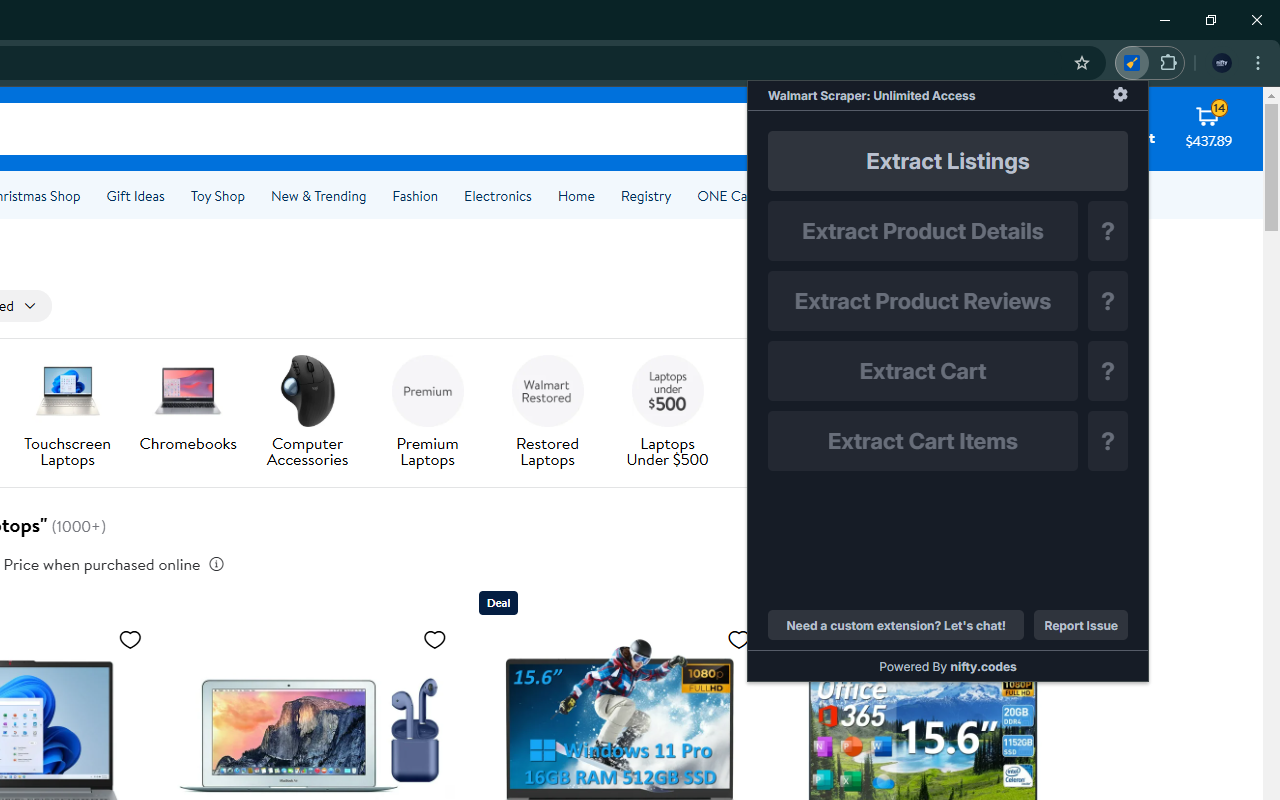Open the Fashion nav menu
Image resolution: width=1280 pixels, height=800 pixels.
click(x=415, y=196)
